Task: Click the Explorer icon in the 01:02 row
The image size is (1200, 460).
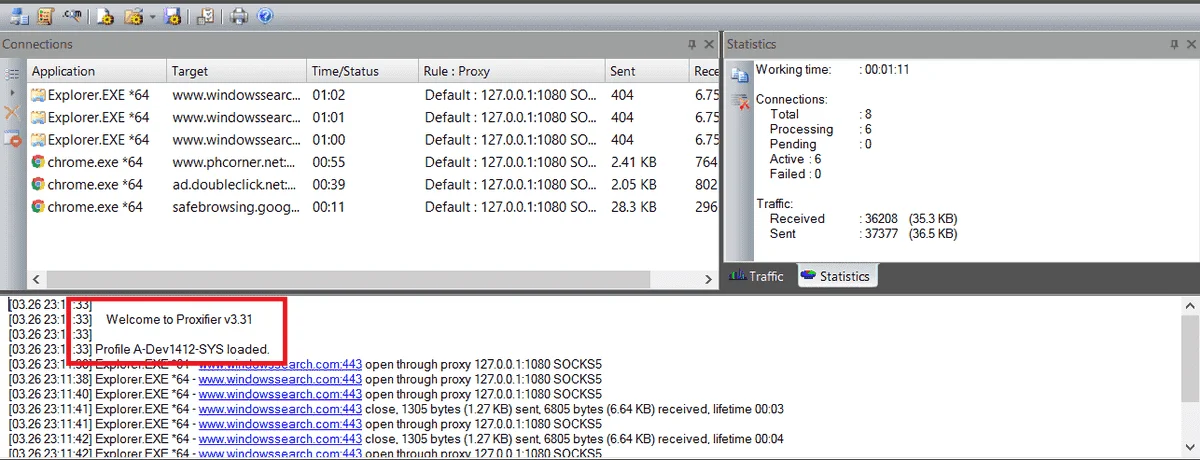Action: point(38,95)
